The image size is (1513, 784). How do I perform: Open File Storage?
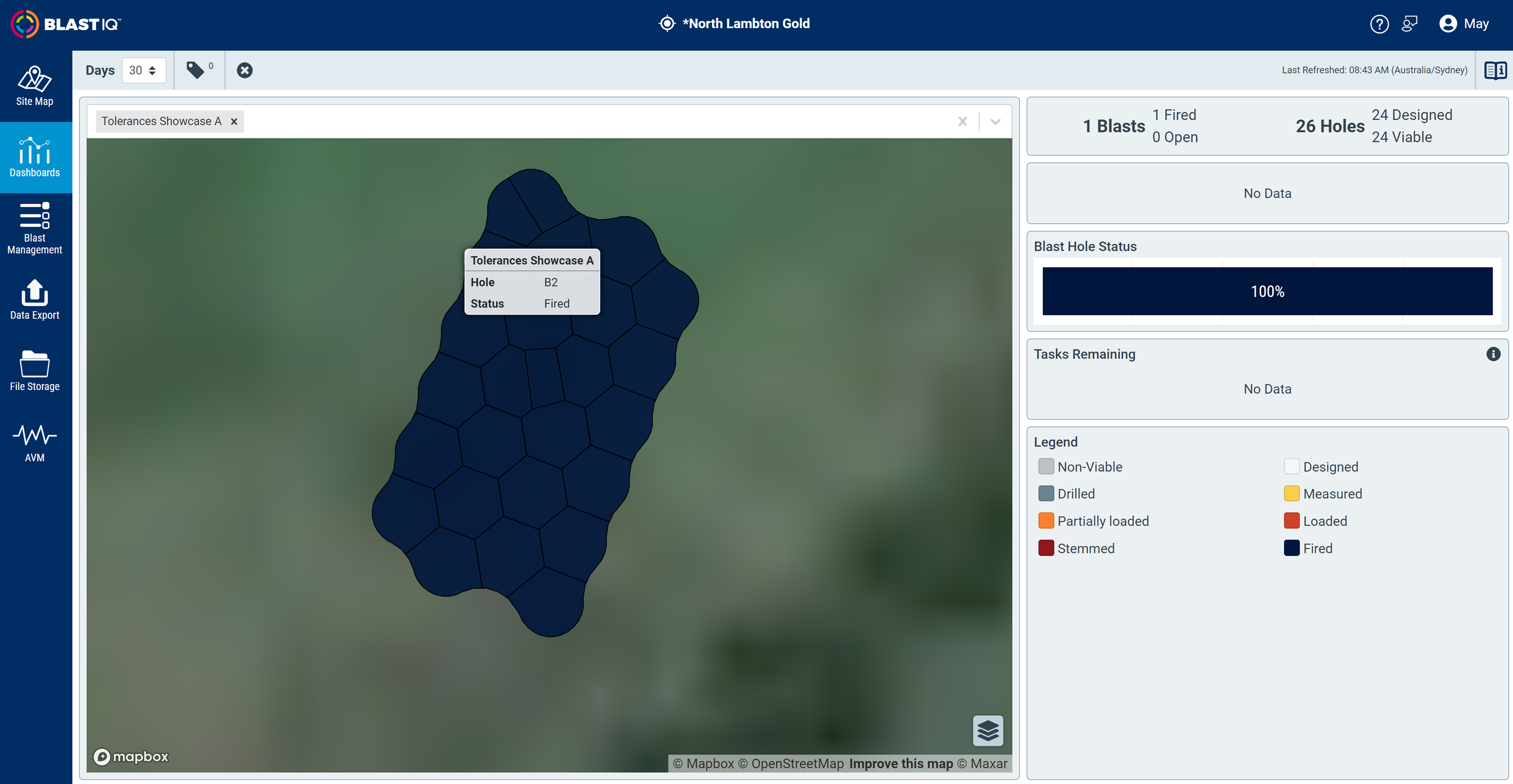pos(35,371)
